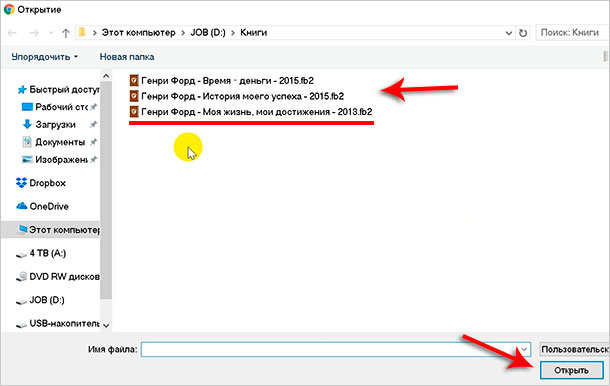
Task: Open the 'Упорядочить' menu
Action: (44, 57)
